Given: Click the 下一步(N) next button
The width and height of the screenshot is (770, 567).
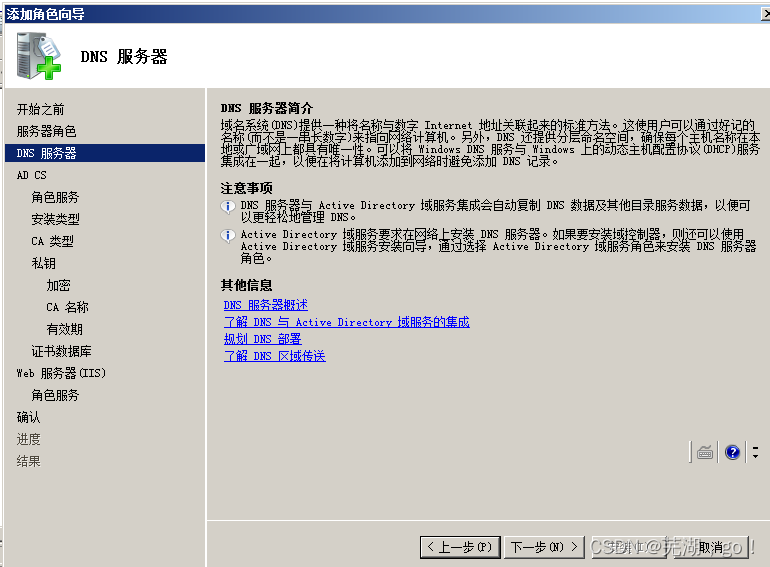Looking at the screenshot, I should [x=544, y=547].
